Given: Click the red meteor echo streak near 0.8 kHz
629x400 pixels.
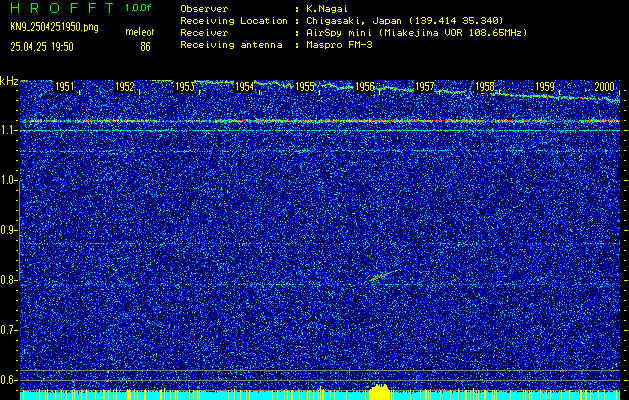Looking at the screenshot, I should click(x=381, y=275).
